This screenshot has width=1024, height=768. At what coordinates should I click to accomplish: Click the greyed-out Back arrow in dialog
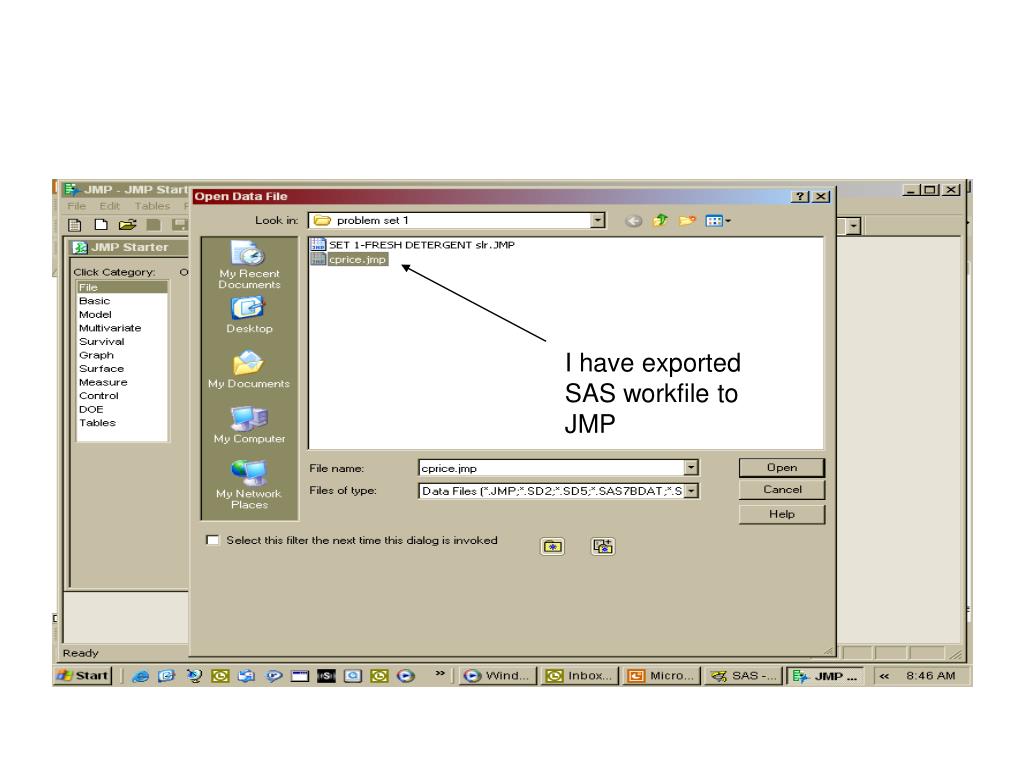point(633,221)
